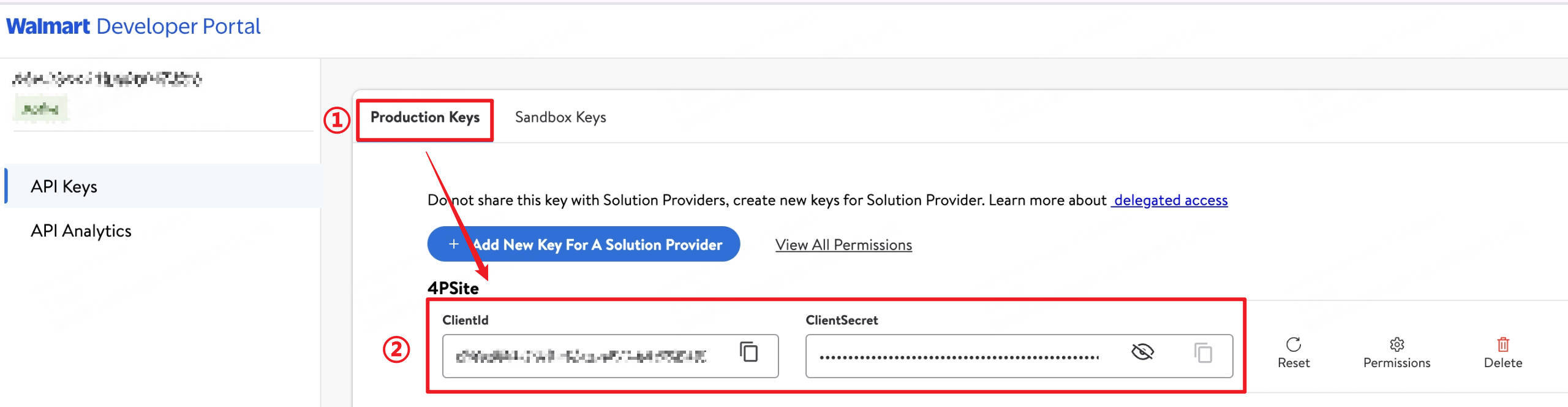Click the blurred account name in the sidebar

coord(107,78)
